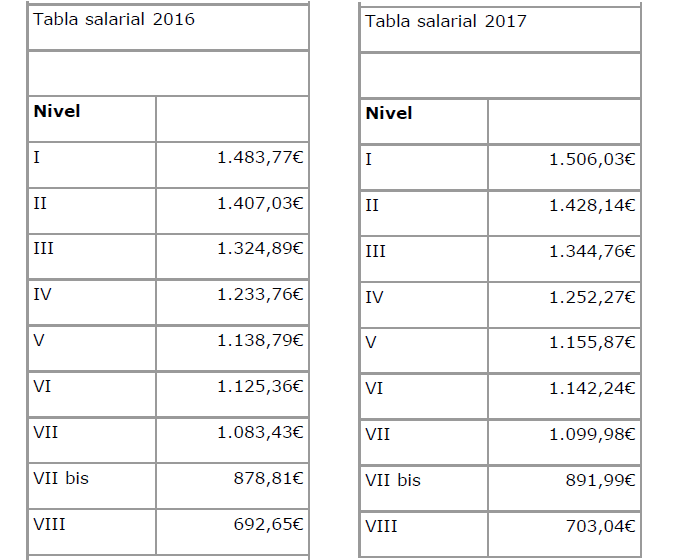Screen dimensions: 691x560
Task: Click the 1.155,87€ amount
Action: 592,342
